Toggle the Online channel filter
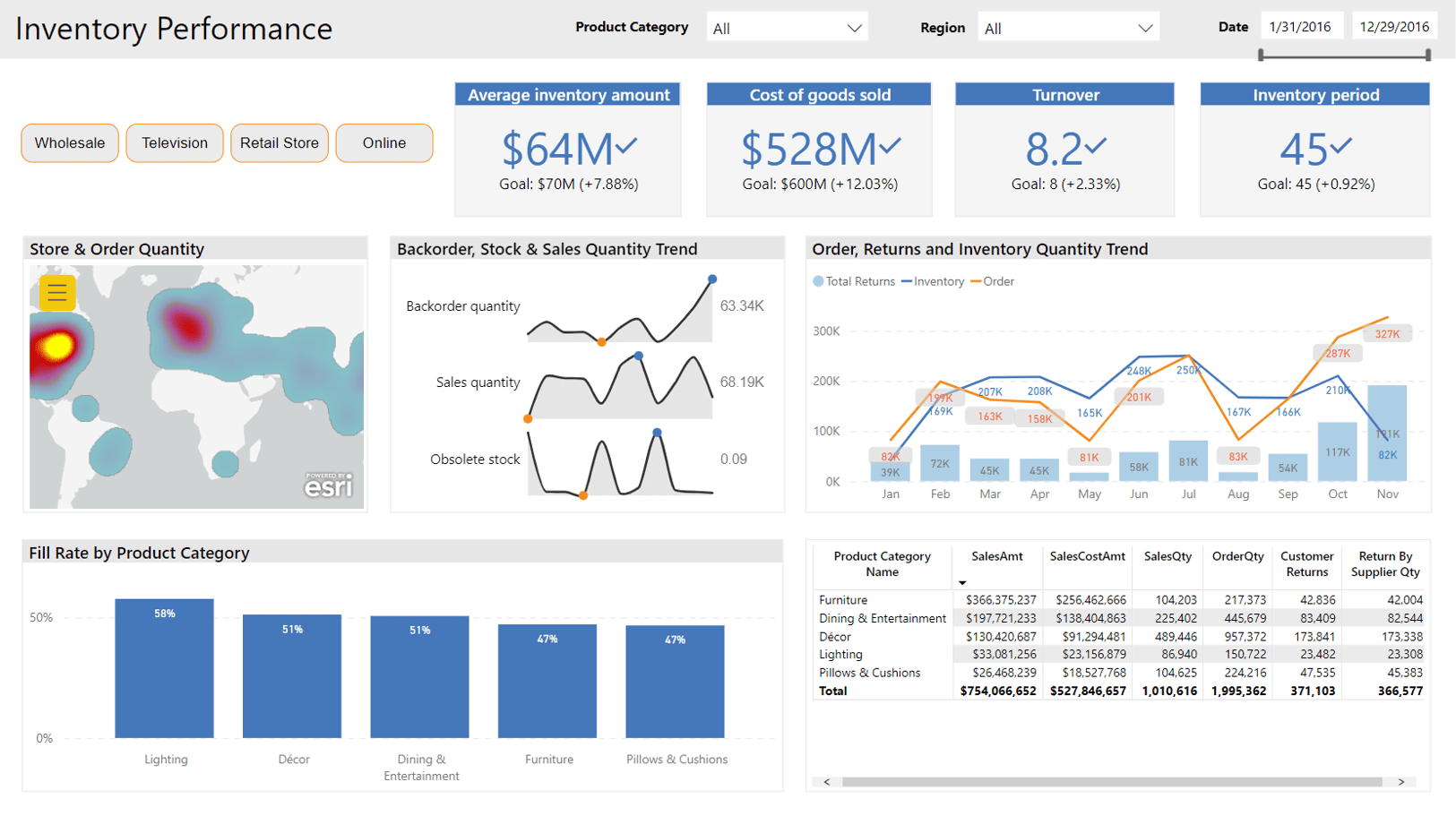 click(383, 142)
